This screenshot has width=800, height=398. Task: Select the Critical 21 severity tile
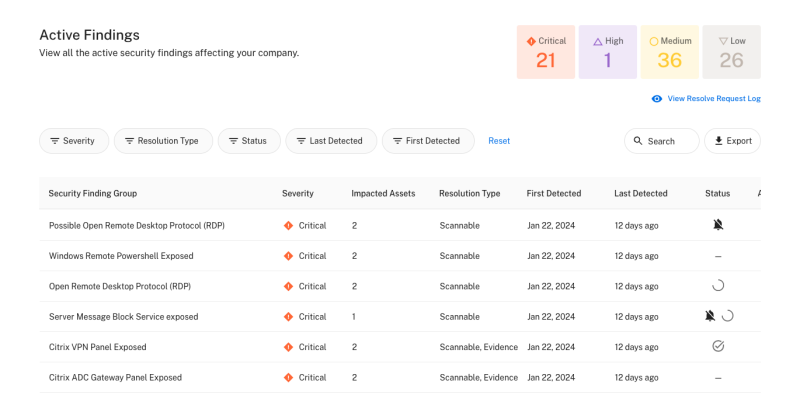[546, 52]
